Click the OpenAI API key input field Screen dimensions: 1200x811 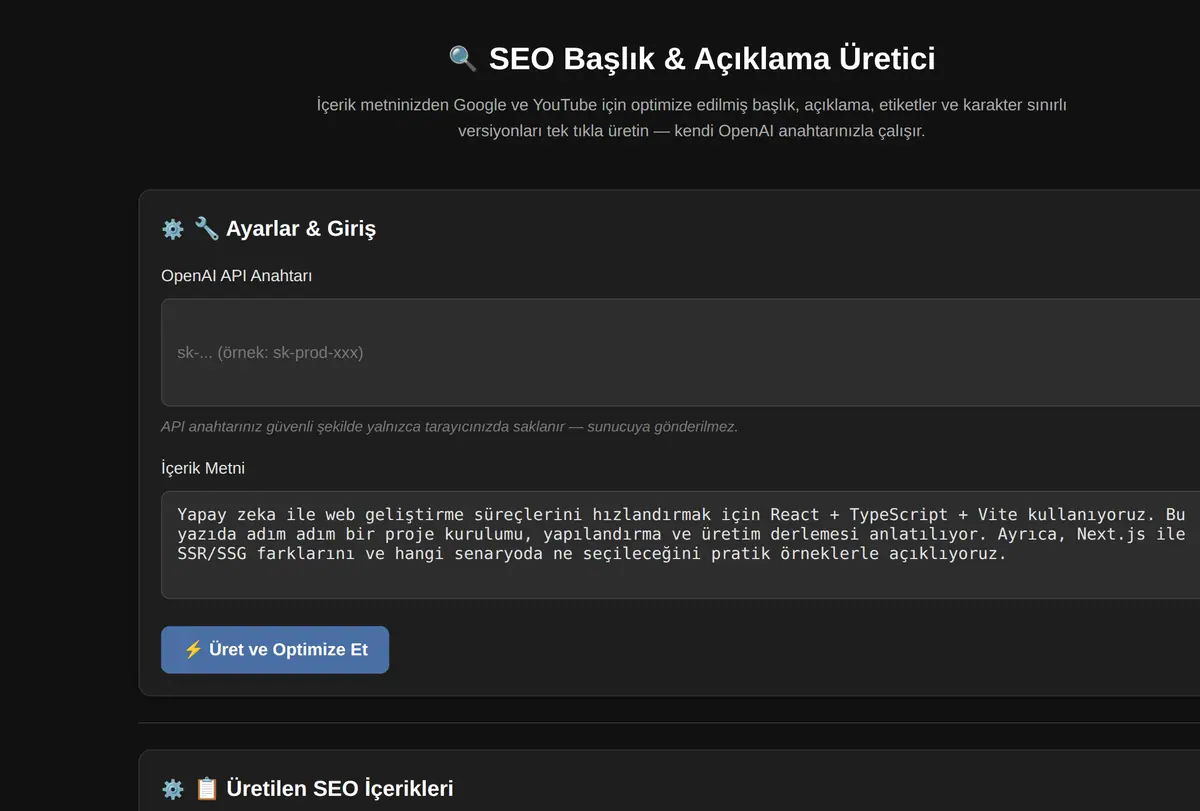tap(680, 352)
